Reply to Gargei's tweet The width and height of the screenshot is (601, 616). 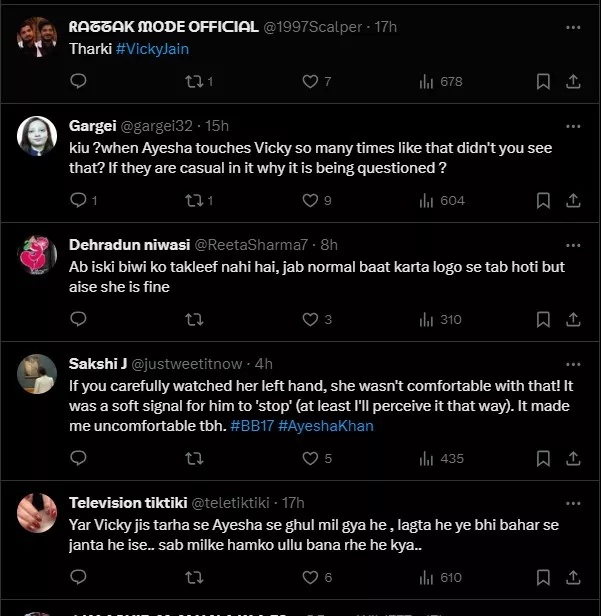pyautogui.click(x=79, y=200)
